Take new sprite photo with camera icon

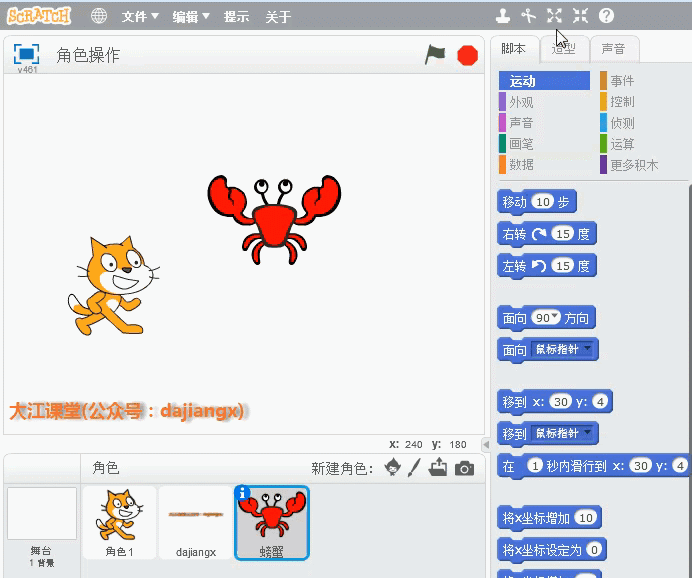(464, 468)
